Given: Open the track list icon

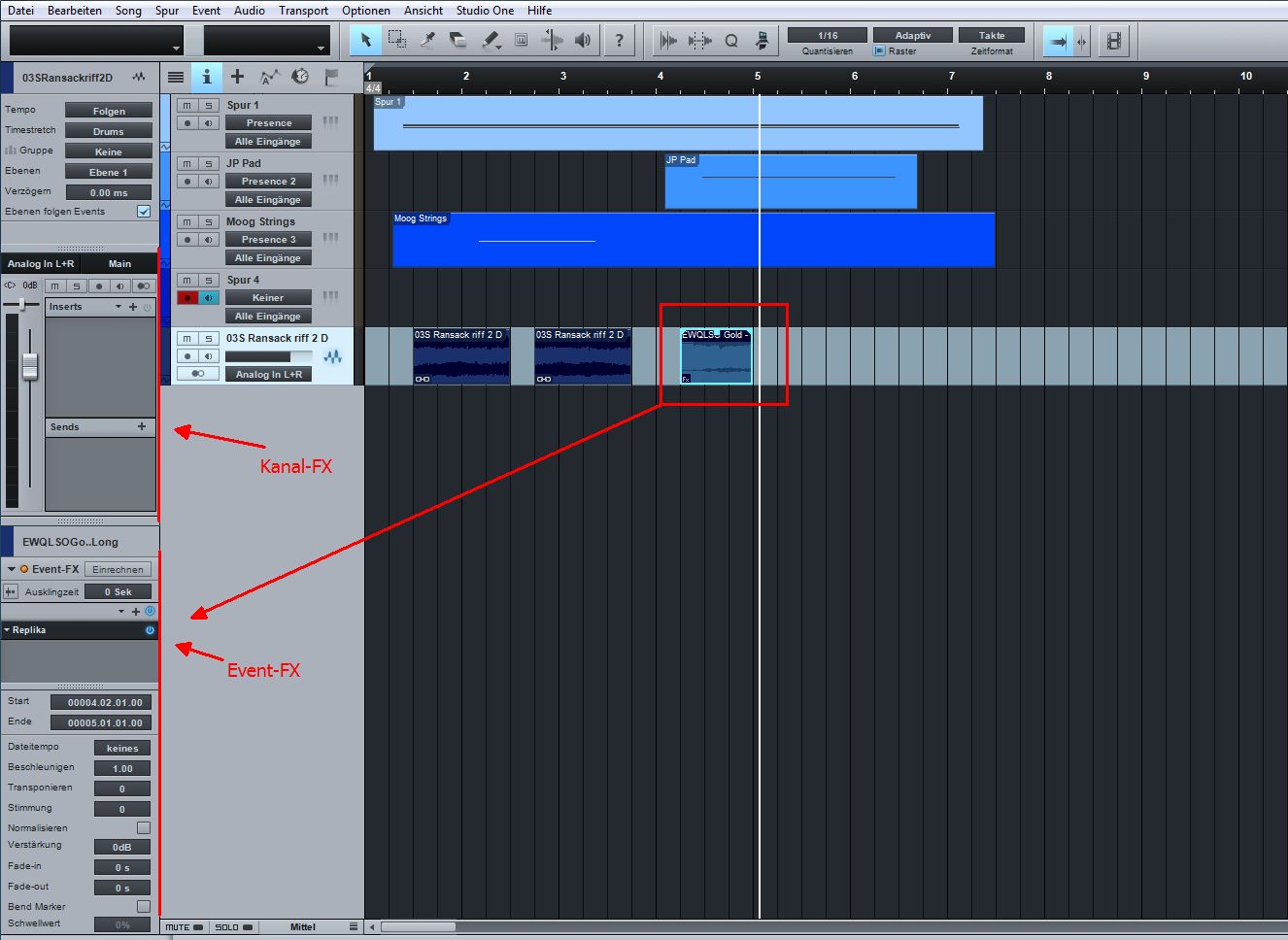Looking at the screenshot, I should pos(176,77).
